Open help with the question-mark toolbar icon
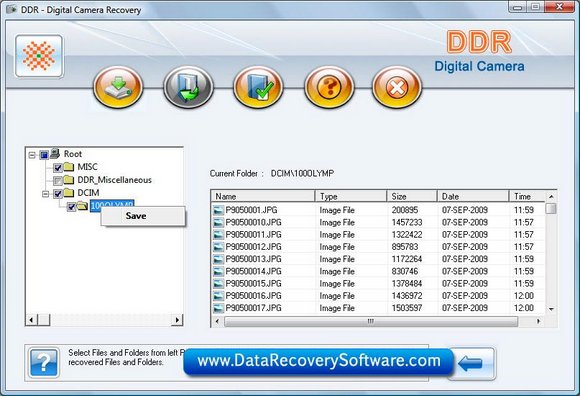This screenshot has height=396, width=580. 329,87
